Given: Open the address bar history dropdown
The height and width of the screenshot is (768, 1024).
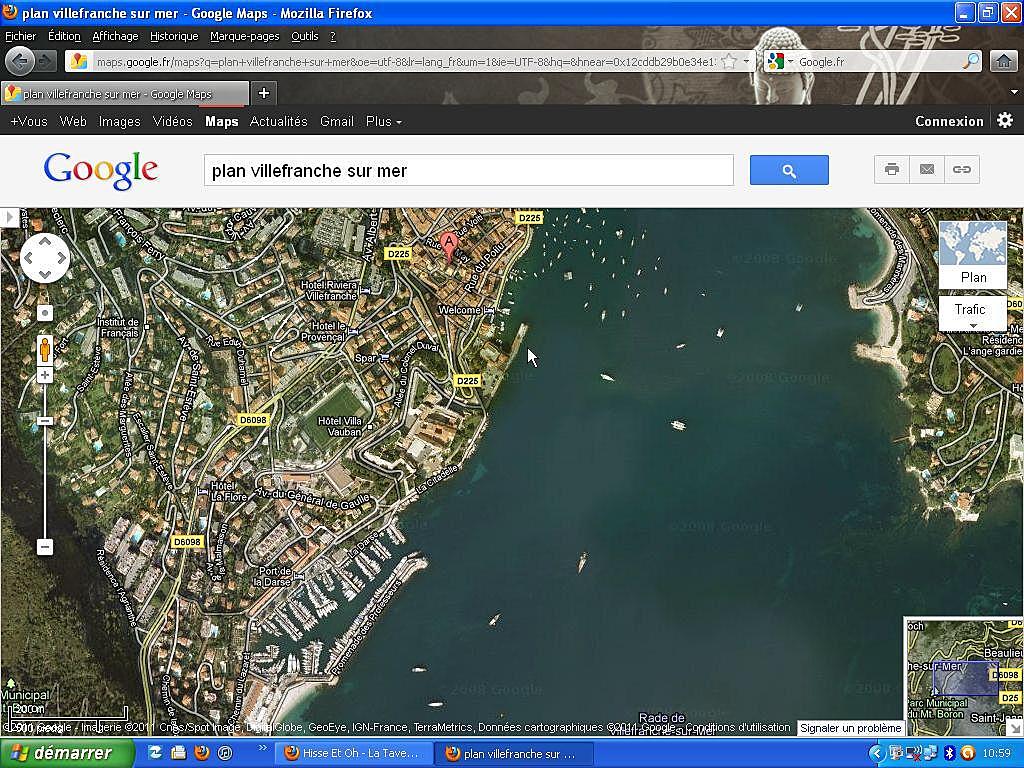Looking at the screenshot, I should (746, 62).
